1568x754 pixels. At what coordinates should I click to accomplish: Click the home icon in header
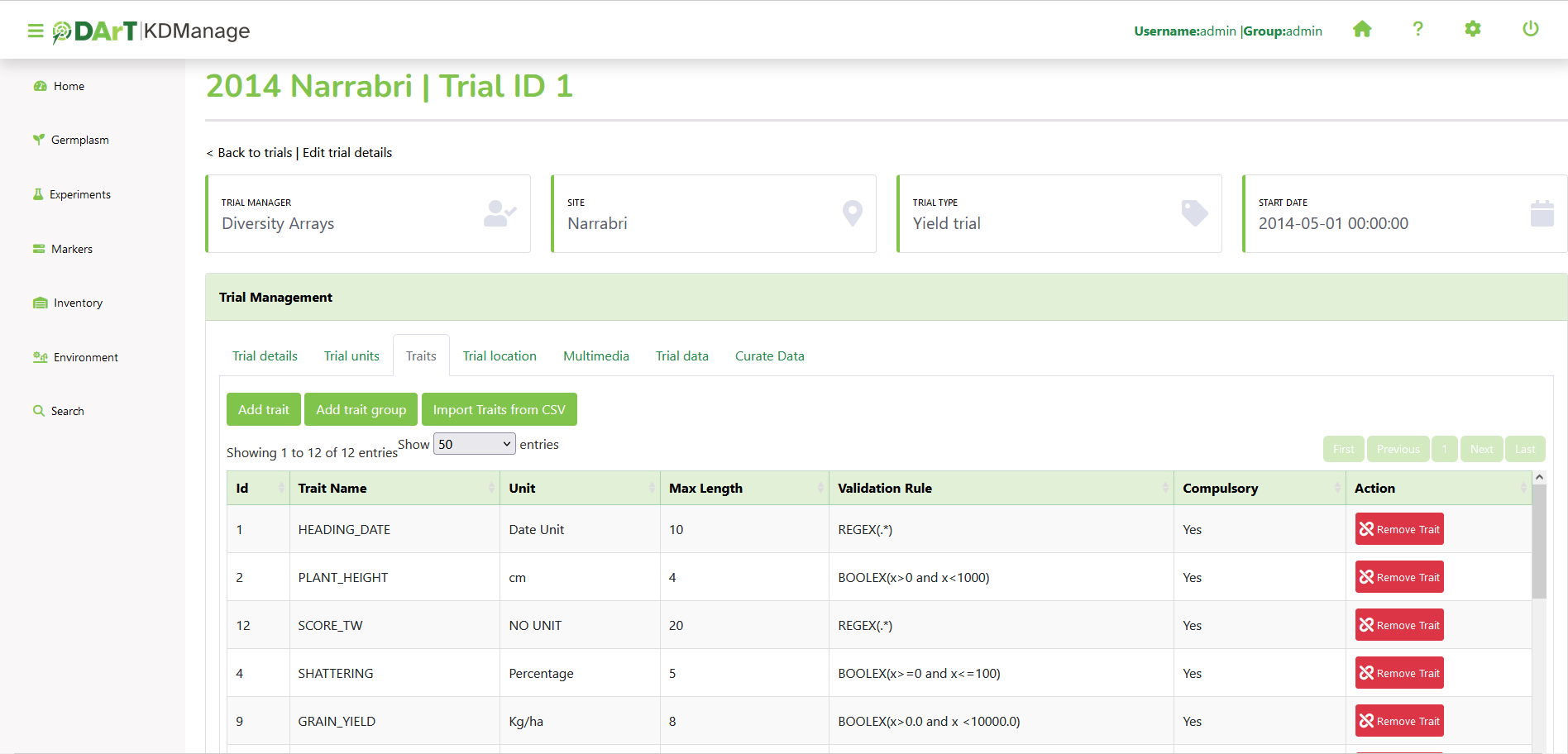coord(1362,30)
